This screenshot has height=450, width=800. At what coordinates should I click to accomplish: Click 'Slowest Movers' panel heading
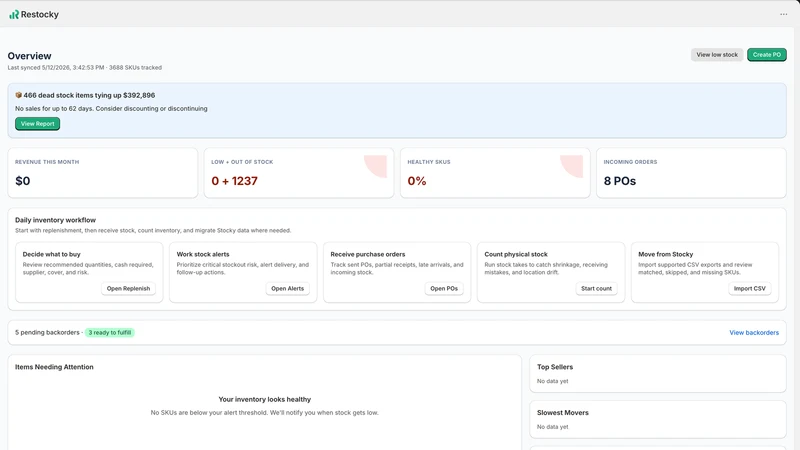tap(562, 413)
